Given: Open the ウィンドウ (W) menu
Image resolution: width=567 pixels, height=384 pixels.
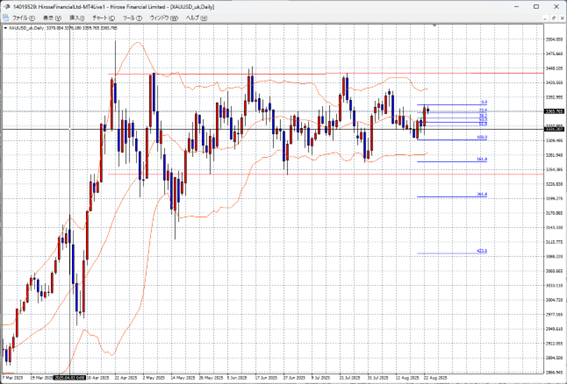Looking at the screenshot, I should (164, 18).
